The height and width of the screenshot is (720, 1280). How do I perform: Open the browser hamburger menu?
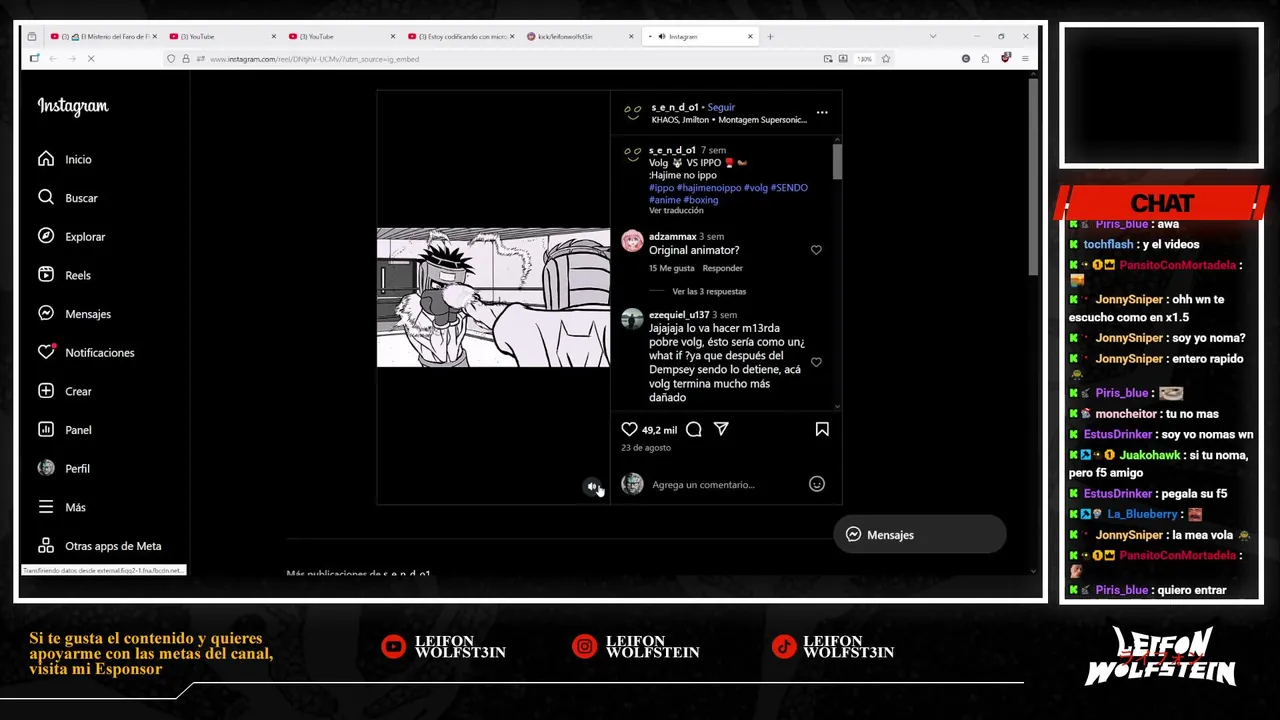(1025, 59)
